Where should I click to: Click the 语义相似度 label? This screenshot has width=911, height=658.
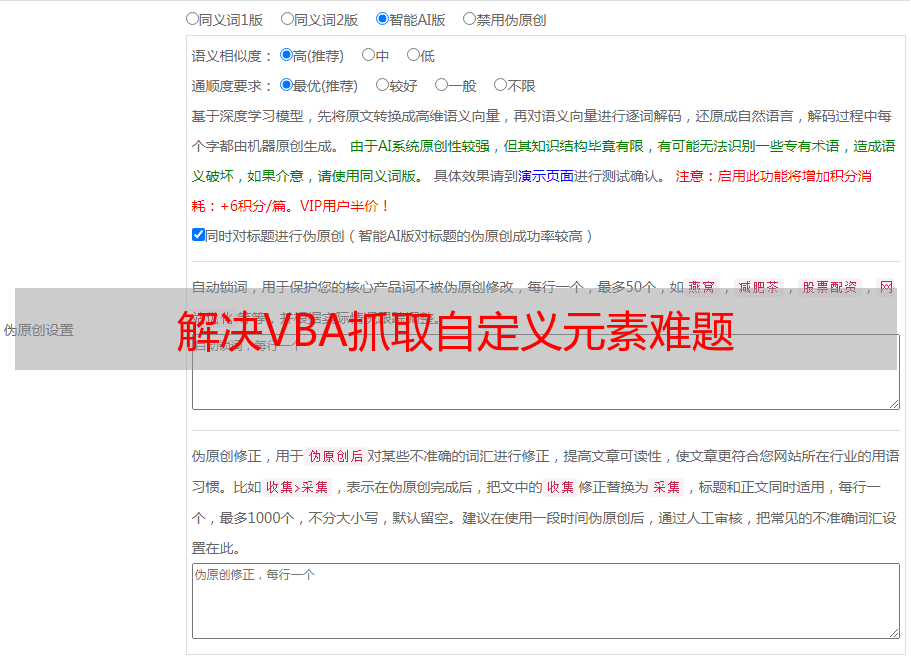click(231, 56)
